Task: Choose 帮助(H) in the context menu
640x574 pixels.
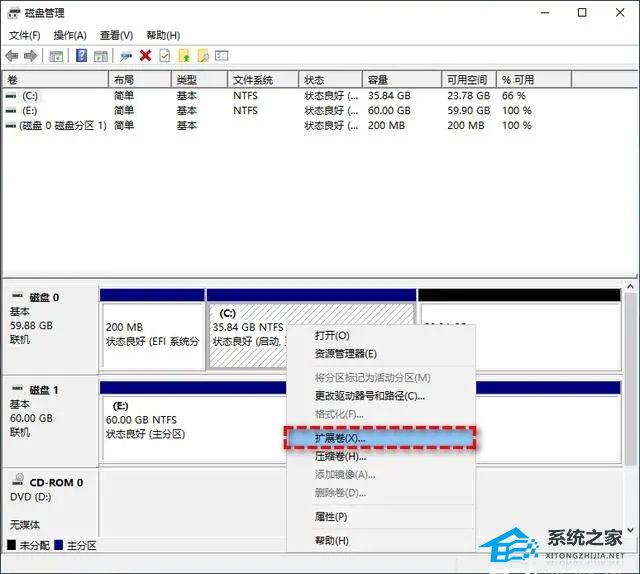Action: [x=381, y=541]
